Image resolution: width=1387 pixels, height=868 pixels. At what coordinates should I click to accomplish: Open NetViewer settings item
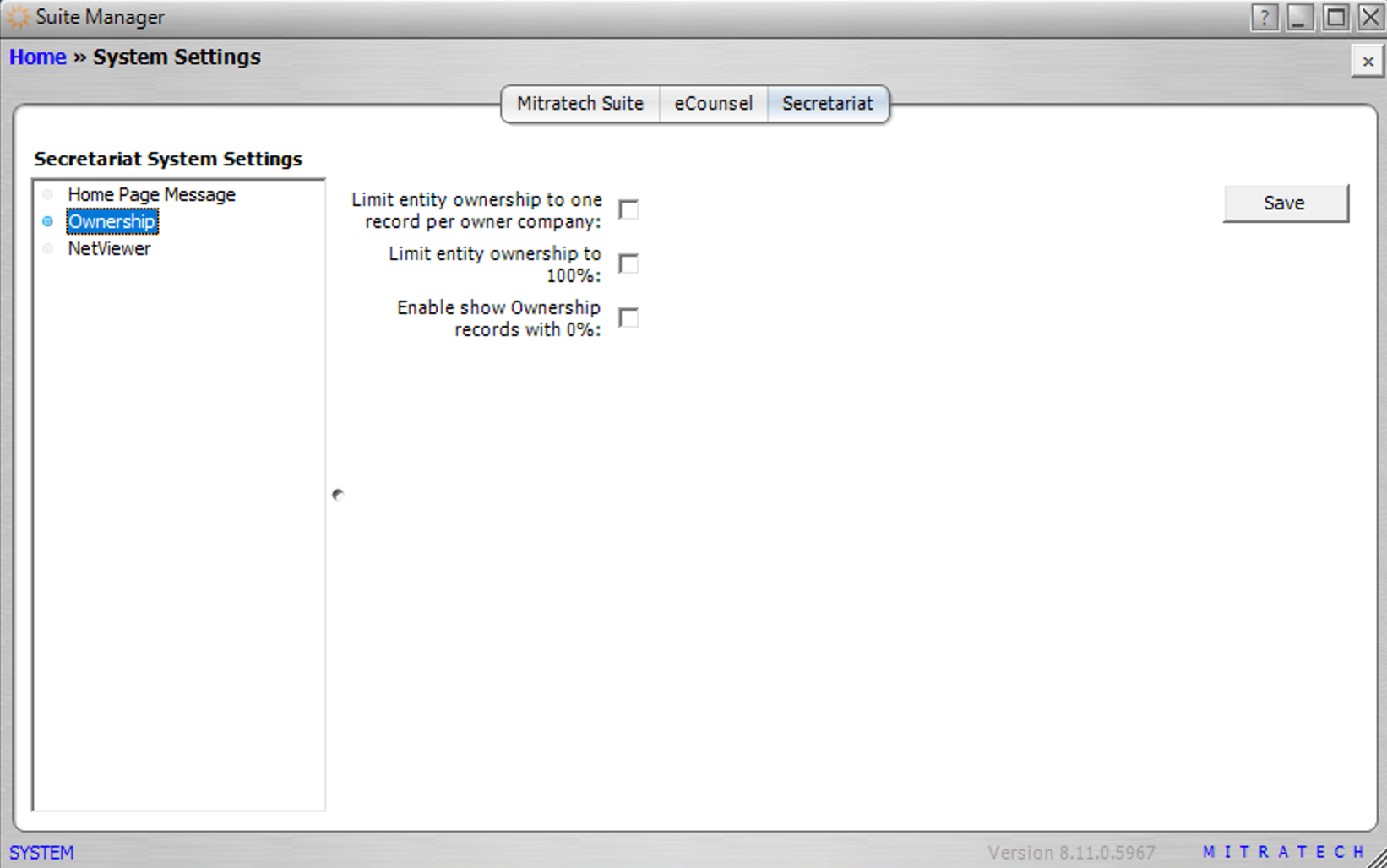[109, 249]
